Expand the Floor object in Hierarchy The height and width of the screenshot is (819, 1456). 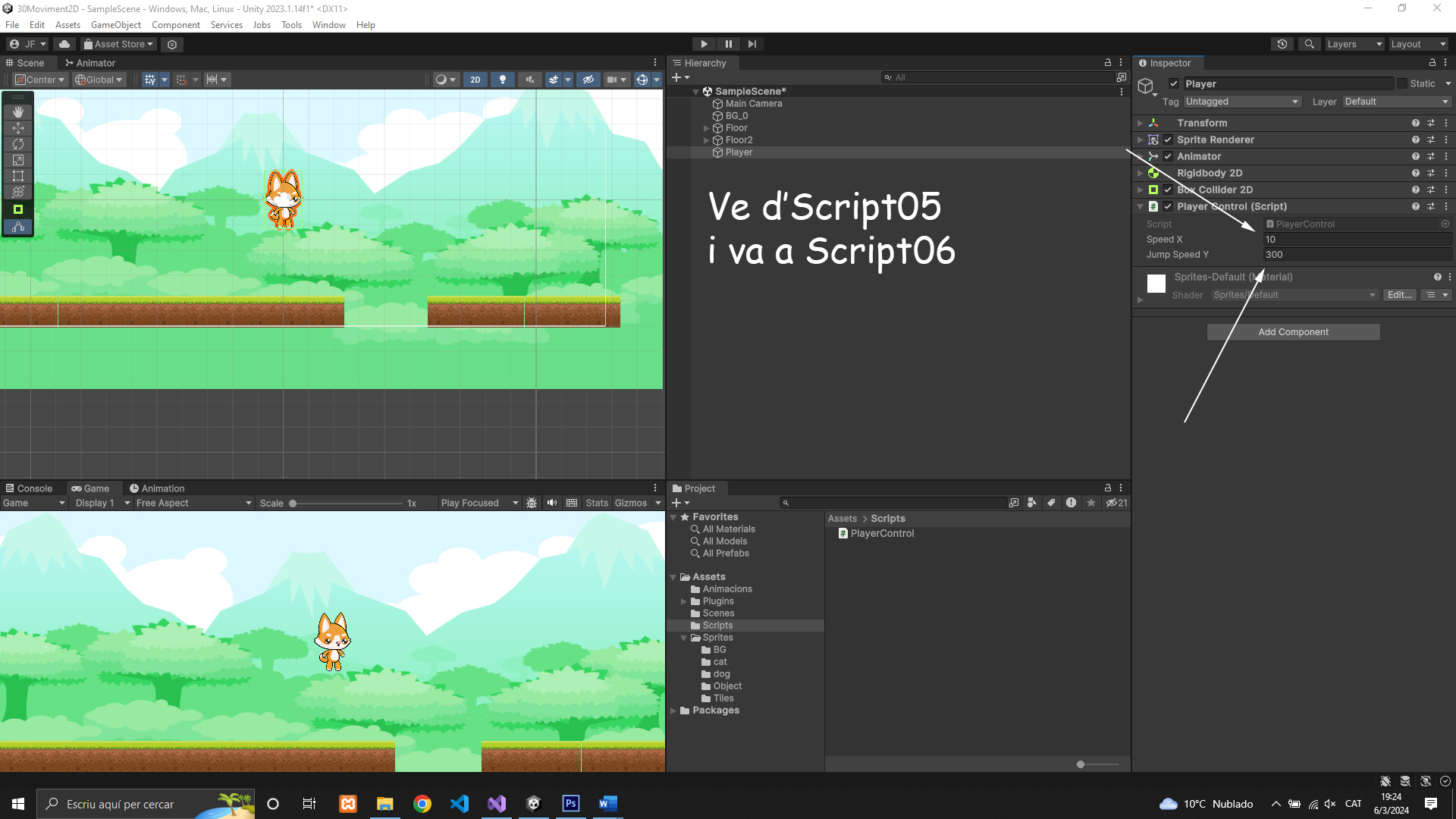706,128
